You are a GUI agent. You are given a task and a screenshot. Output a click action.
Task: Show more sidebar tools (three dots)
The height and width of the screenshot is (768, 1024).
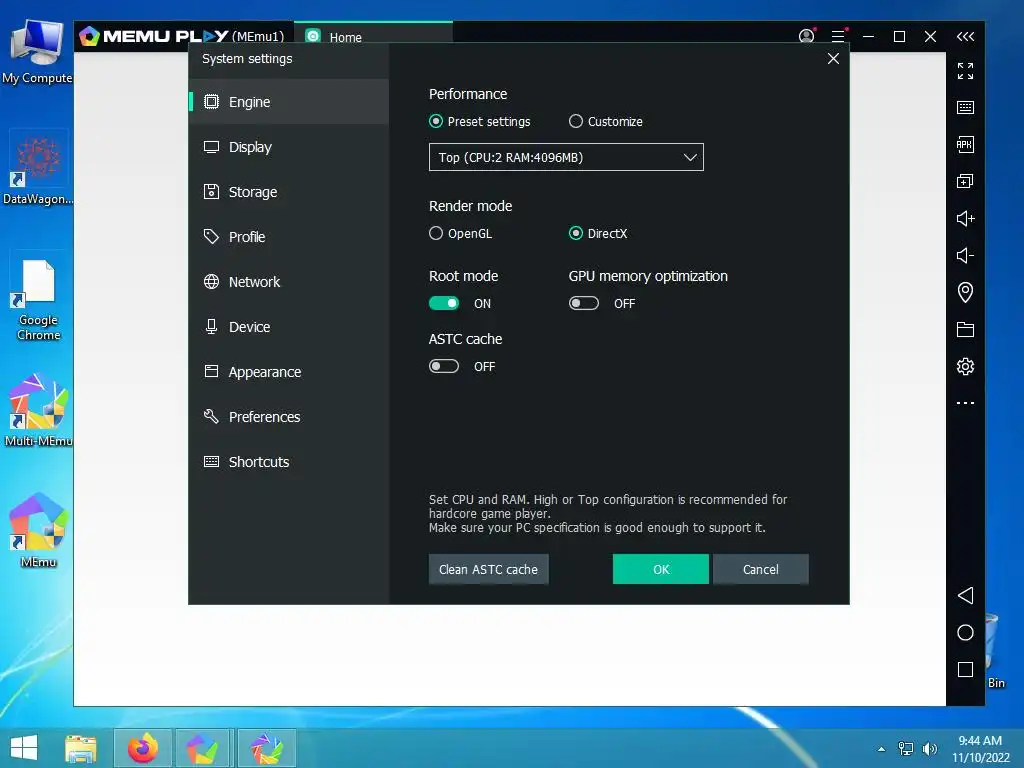[x=965, y=403]
